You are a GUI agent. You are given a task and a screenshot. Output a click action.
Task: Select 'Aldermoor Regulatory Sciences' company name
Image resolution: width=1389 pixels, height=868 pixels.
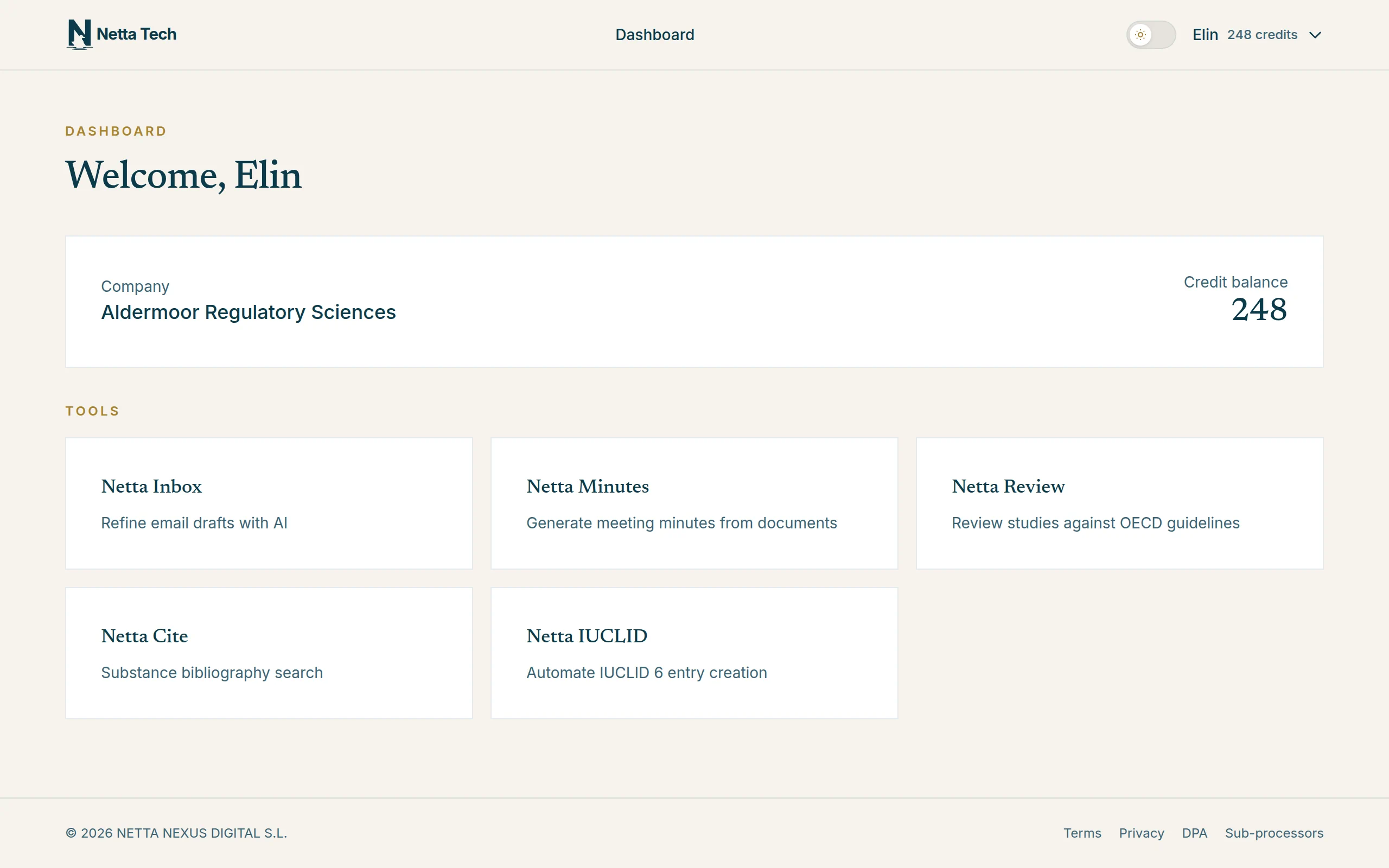249,312
